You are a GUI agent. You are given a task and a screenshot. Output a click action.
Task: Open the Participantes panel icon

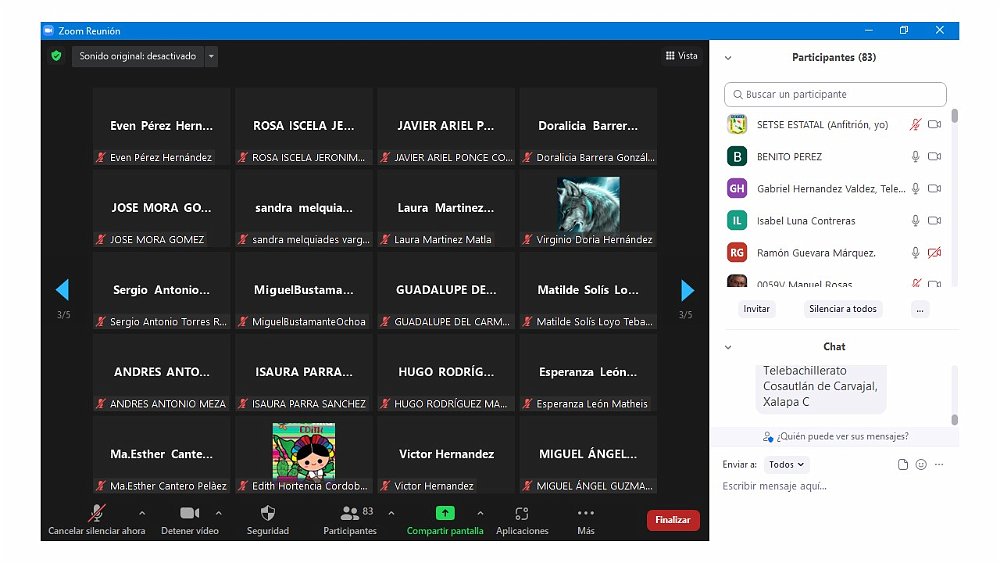coord(349,513)
